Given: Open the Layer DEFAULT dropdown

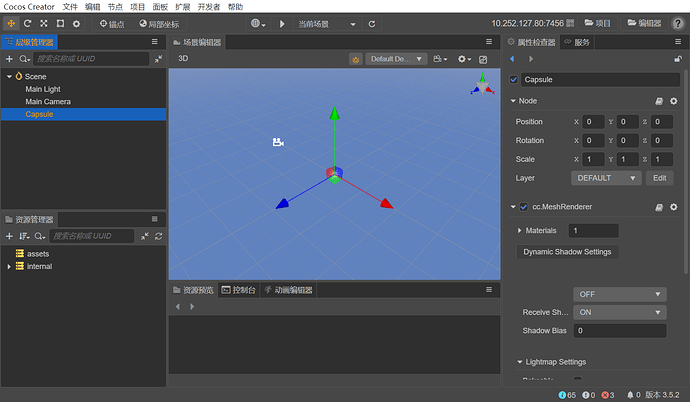Looking at the screenshot, I should pos(606,178).
